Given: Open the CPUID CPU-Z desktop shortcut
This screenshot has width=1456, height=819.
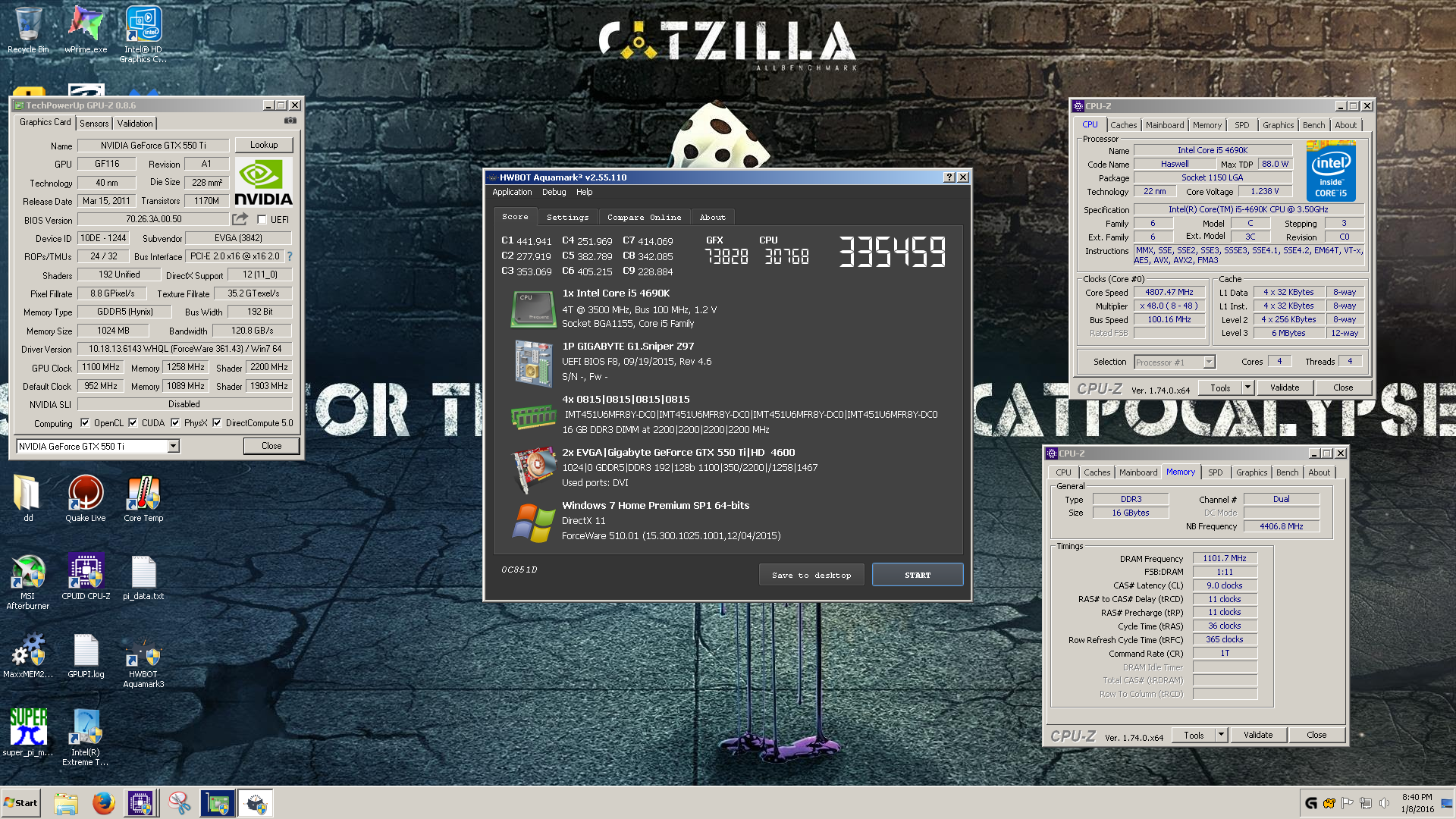Looking at the screenshot, I should 86,576.
